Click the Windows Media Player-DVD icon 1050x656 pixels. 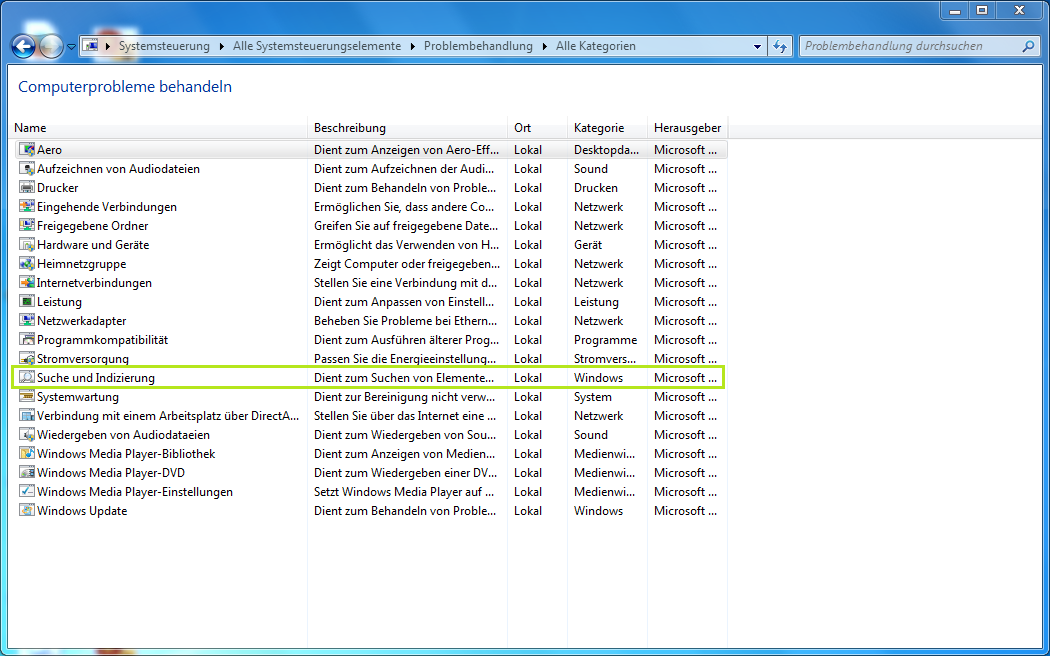click(x=27, y=473)
